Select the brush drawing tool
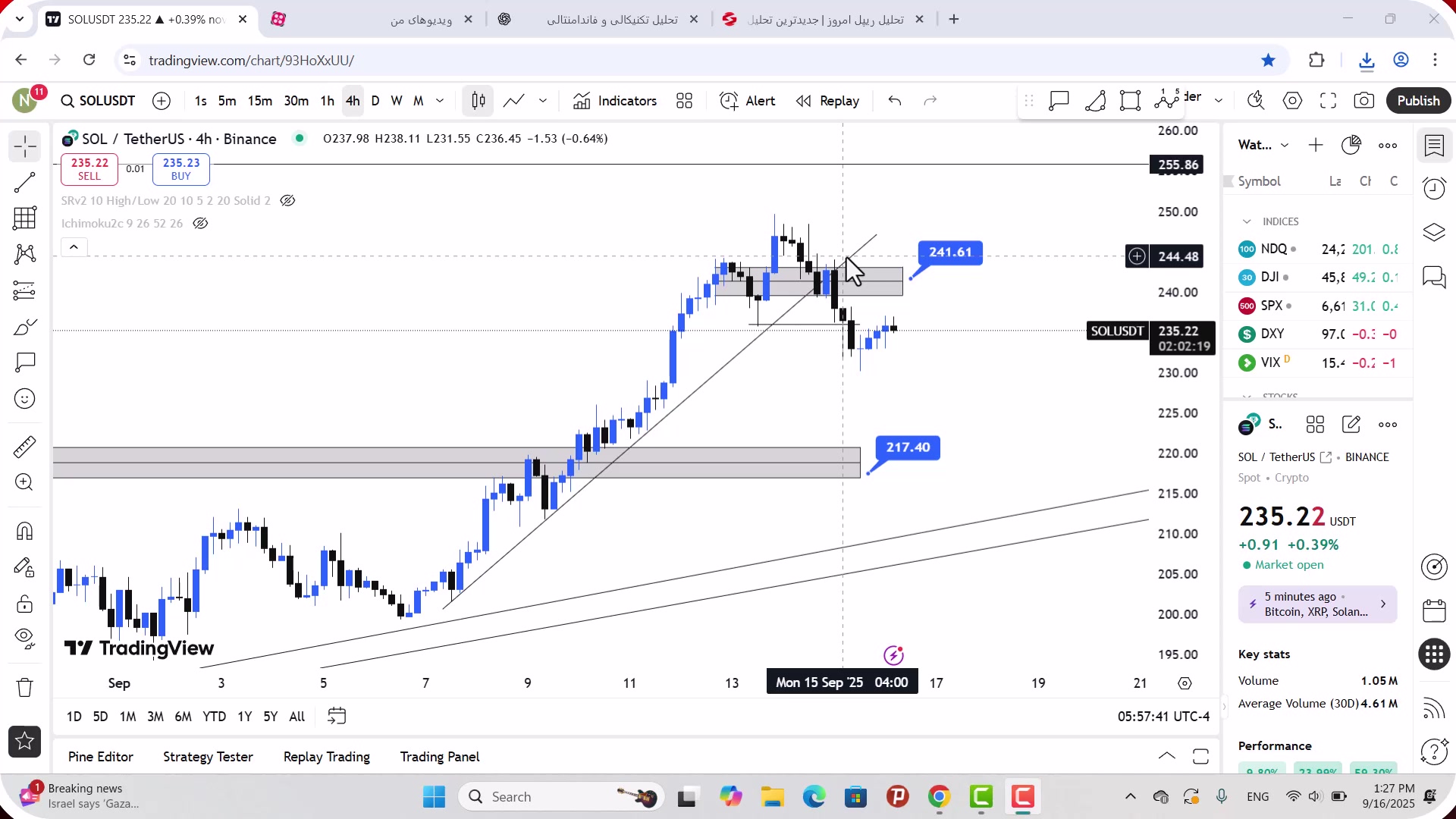The height and width of the screenshot is (819, 1456). [x=24, y=327]
